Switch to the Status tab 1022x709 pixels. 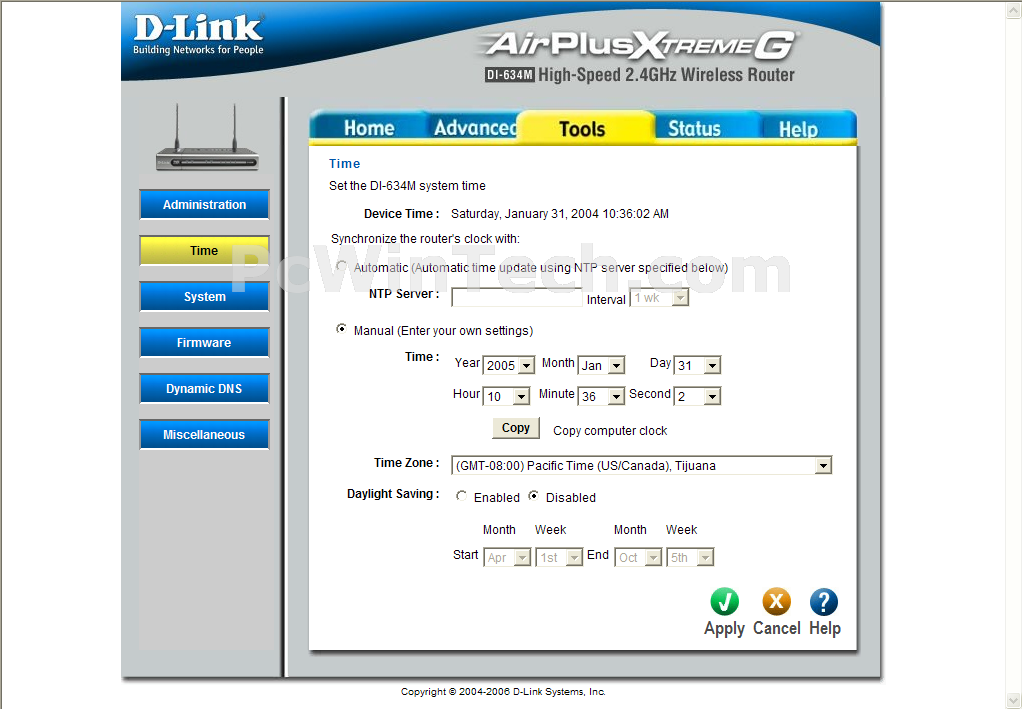coord(695,128)
